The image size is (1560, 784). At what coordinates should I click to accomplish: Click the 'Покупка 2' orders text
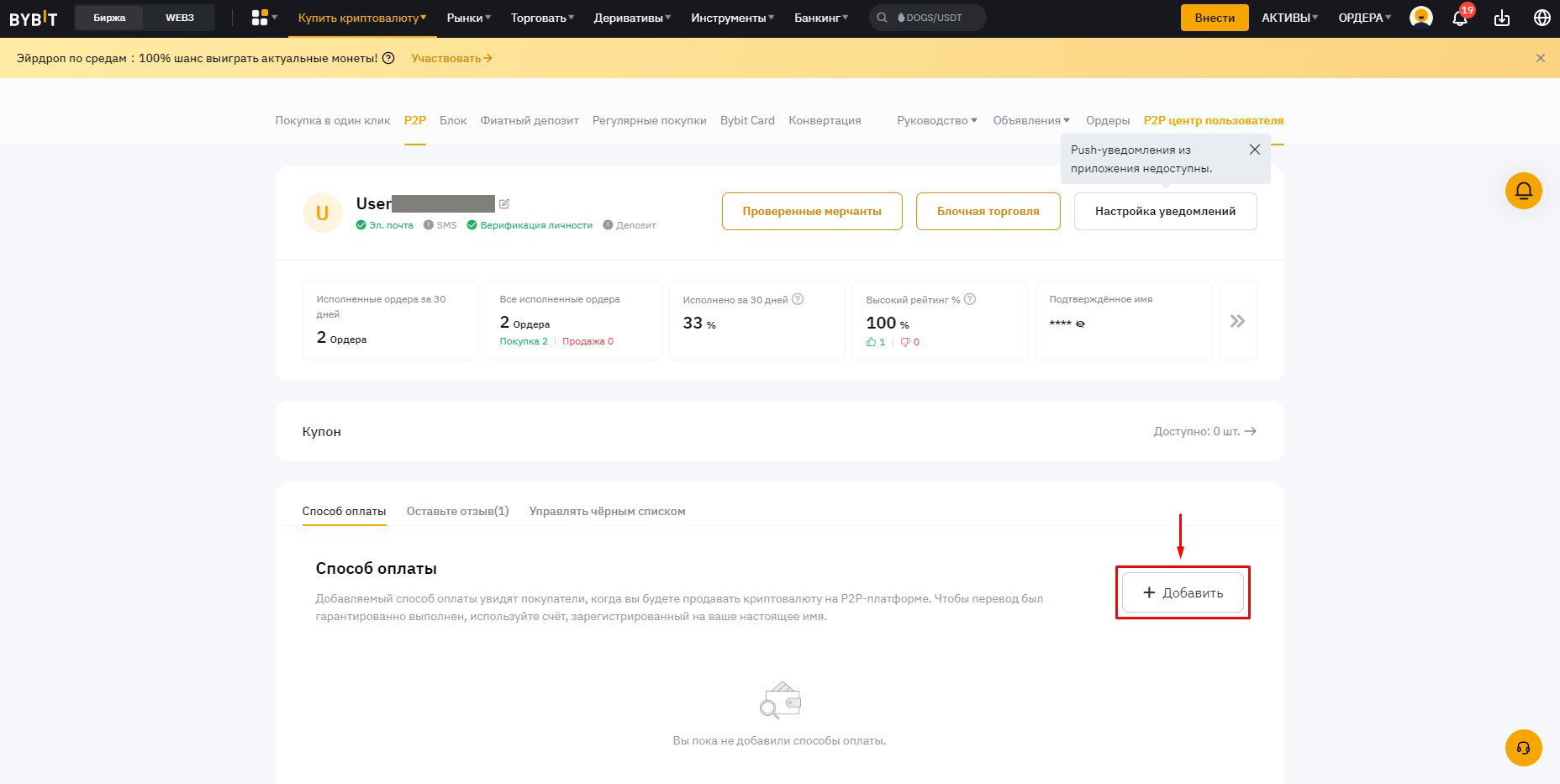[x=524, y=341]
